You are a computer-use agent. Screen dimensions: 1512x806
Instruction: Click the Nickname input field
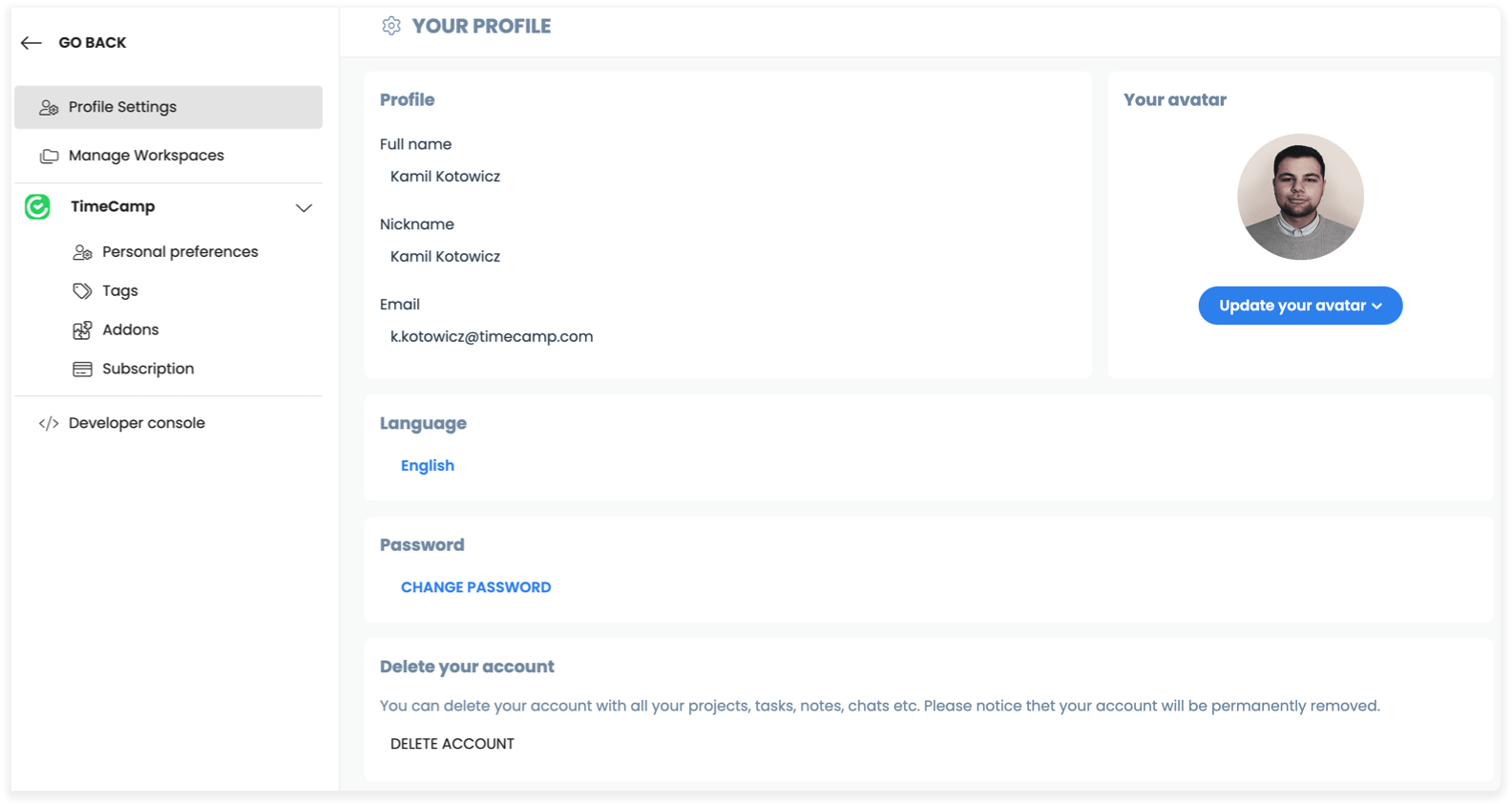[727, 257]
